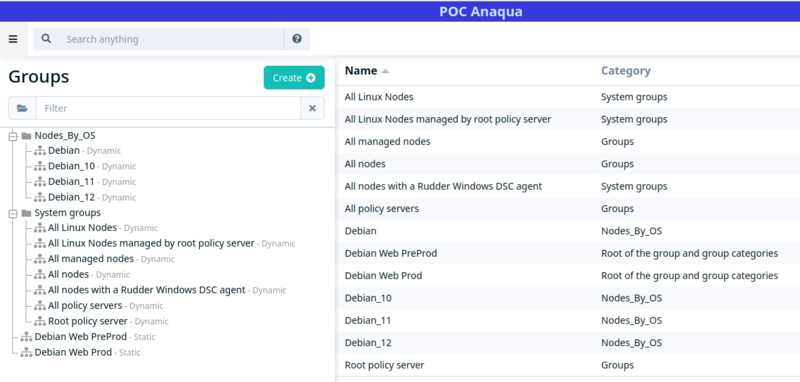800x382 pixels.
Task: Open Debian Web PreProd row in table
Action: coord(567,253)
